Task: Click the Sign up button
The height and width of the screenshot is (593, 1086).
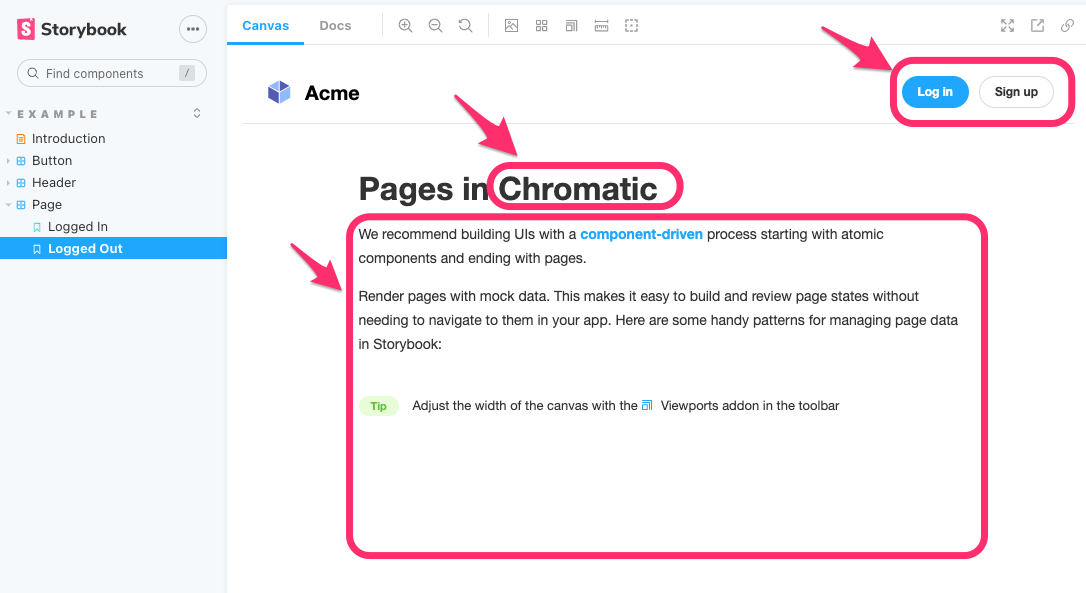Action: 1016,92
